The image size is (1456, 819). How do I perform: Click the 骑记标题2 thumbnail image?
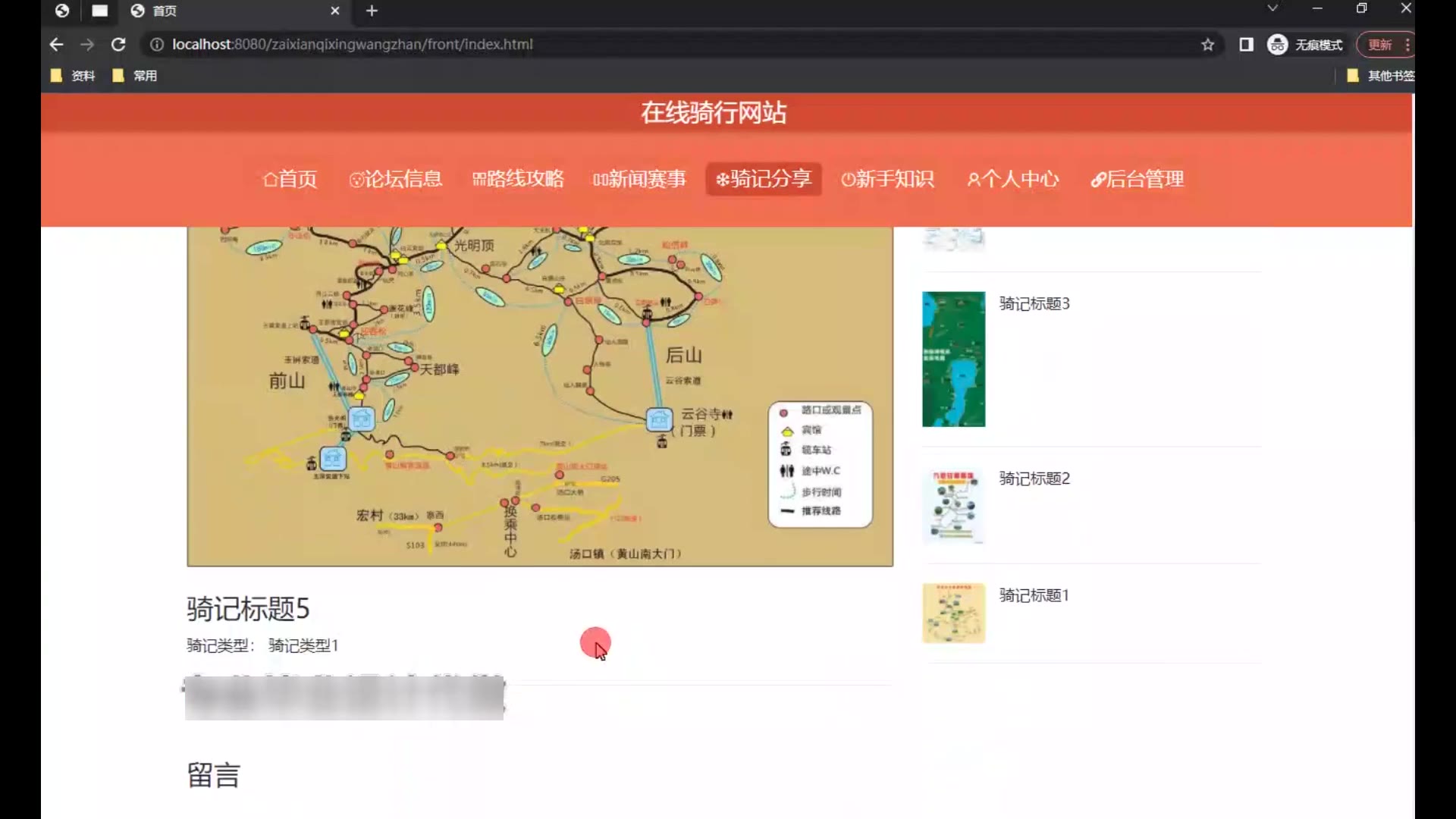[x=953, y=506]
